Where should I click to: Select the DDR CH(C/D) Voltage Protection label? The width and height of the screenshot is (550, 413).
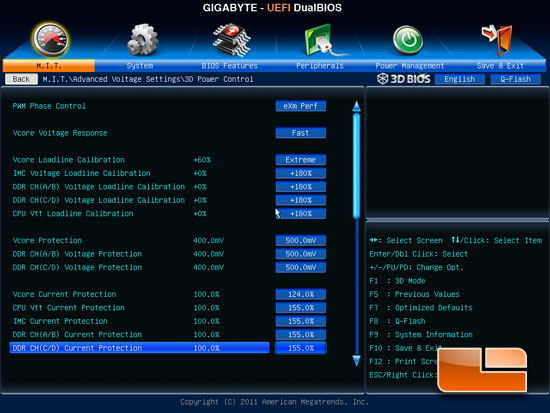coord(77,267)
